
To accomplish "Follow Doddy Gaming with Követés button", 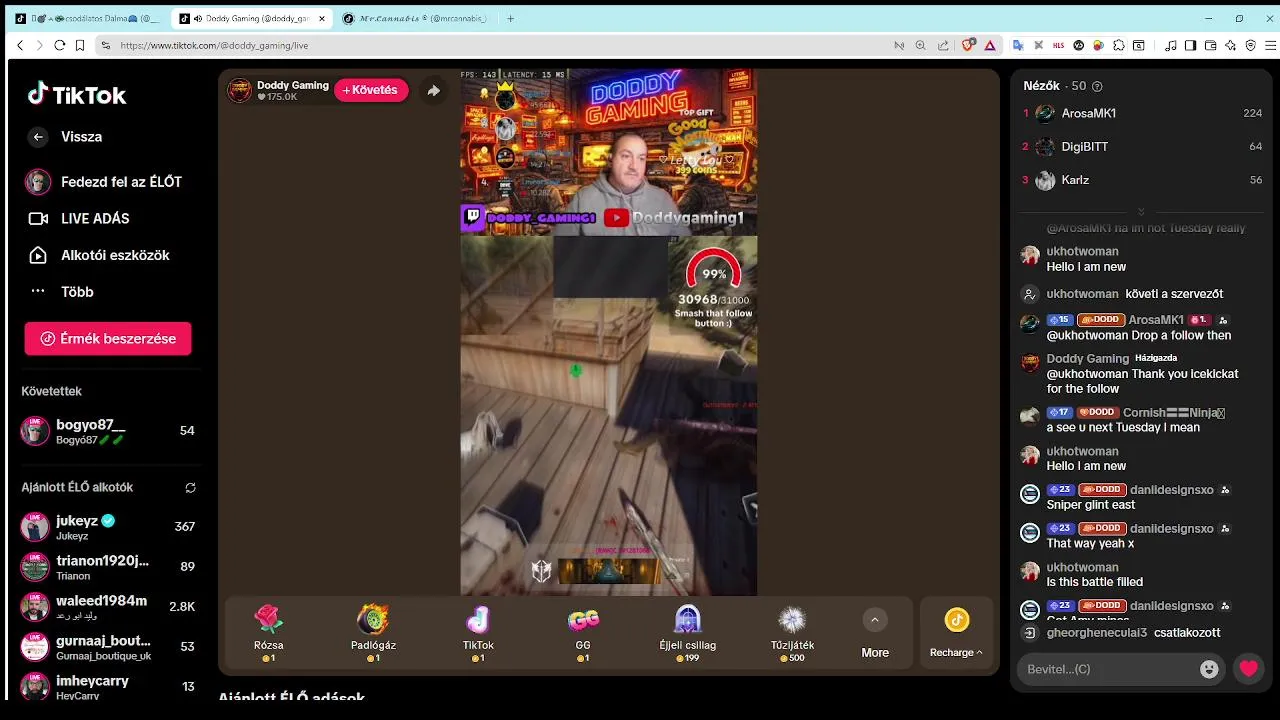I will 371,90.
